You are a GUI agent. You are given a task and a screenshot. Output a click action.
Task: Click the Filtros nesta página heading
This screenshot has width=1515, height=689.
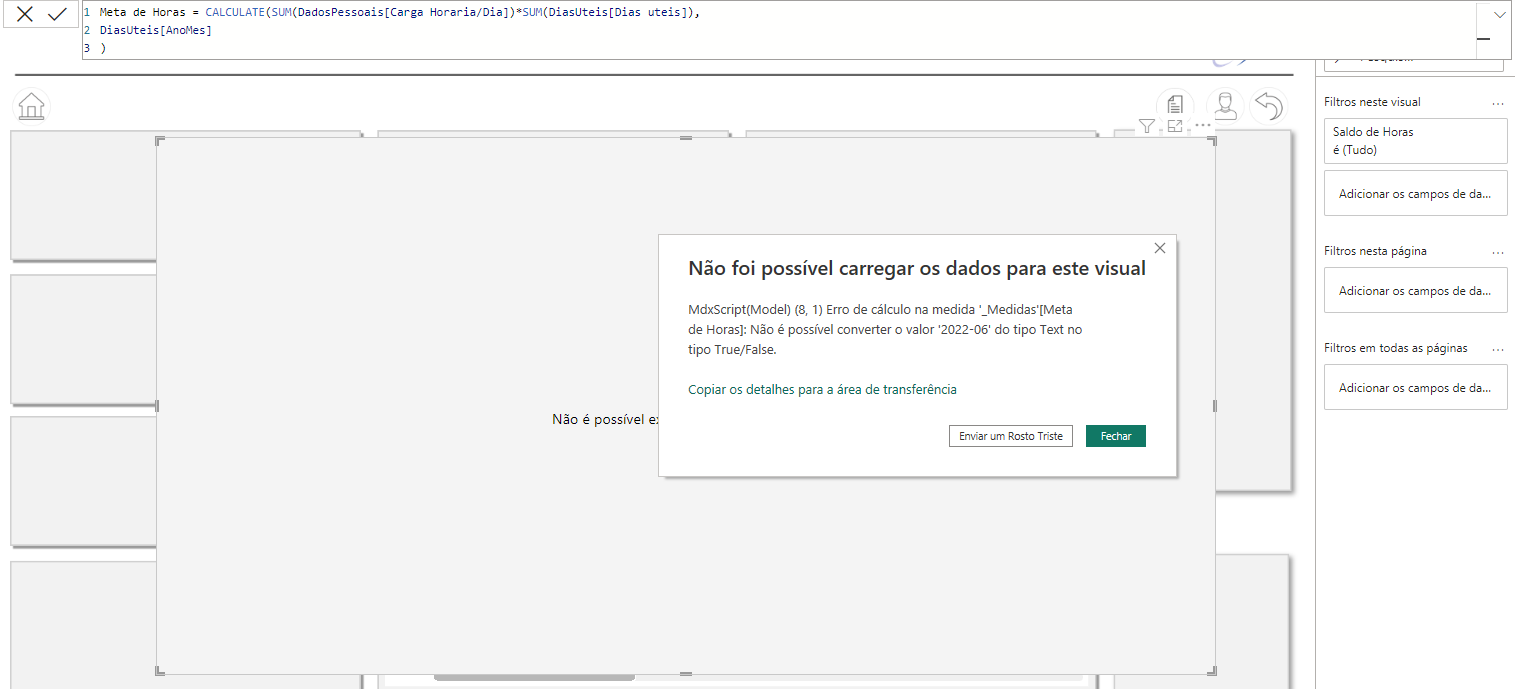click(1375, 251)
